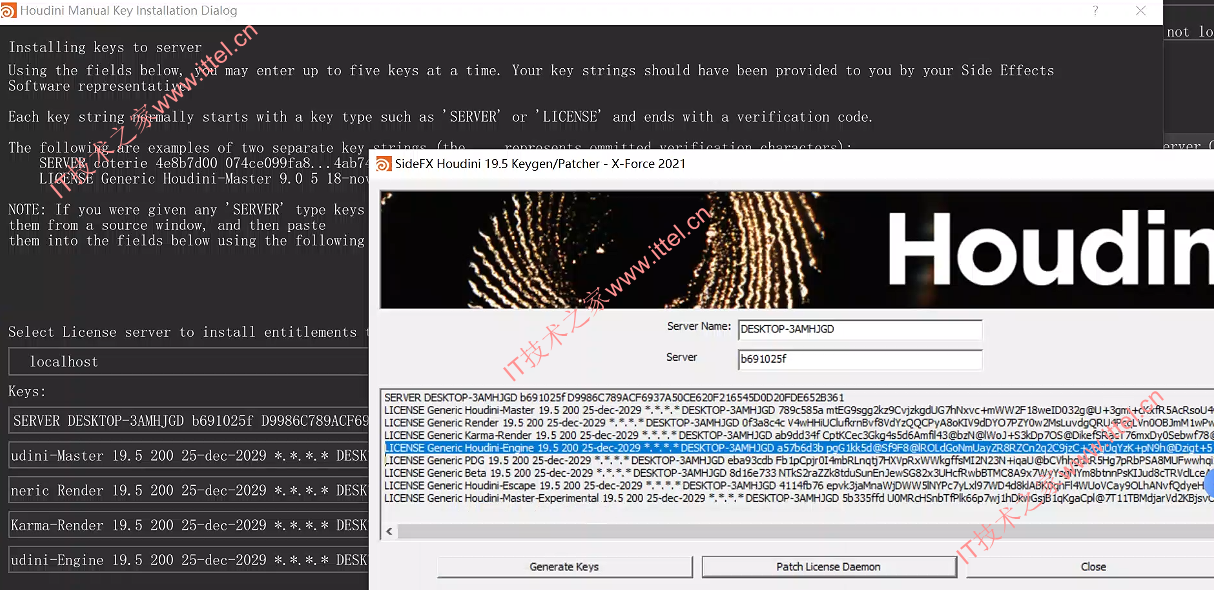Click the Houdini logo icon in title bar

pyautogui.click(x=10, y=11)
